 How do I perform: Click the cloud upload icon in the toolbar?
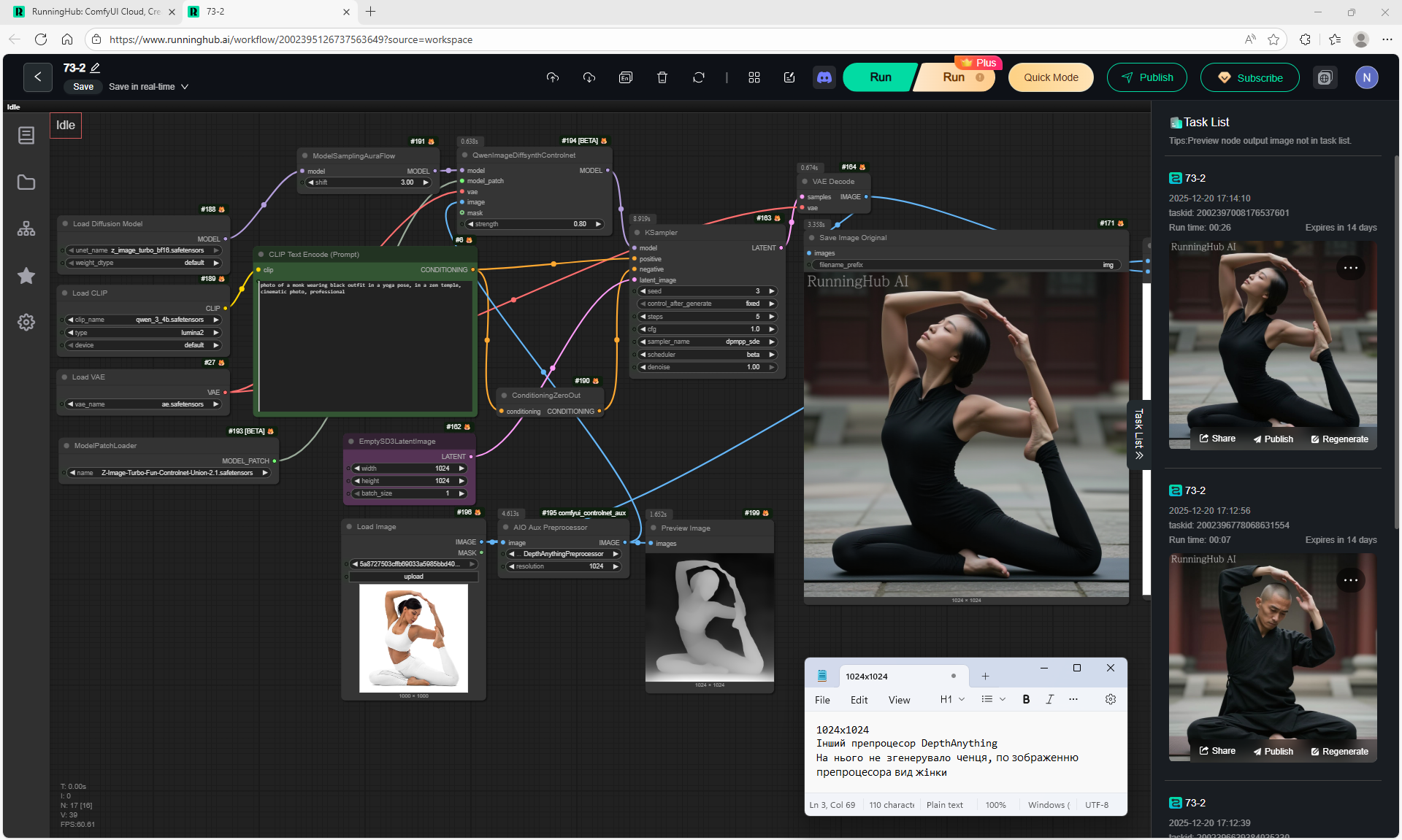point(553,77)
